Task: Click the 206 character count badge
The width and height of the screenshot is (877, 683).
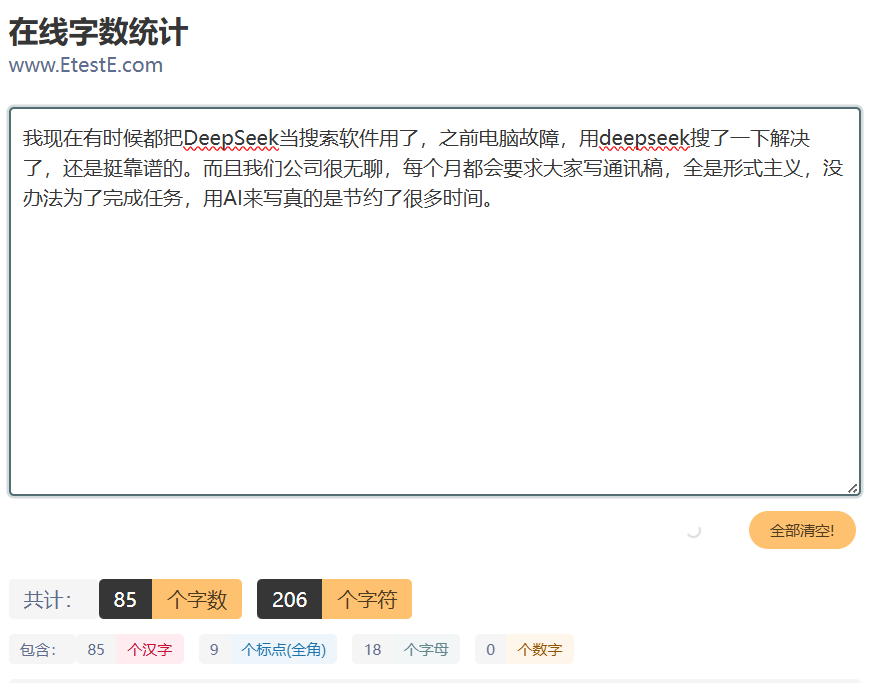Action: 289,599
